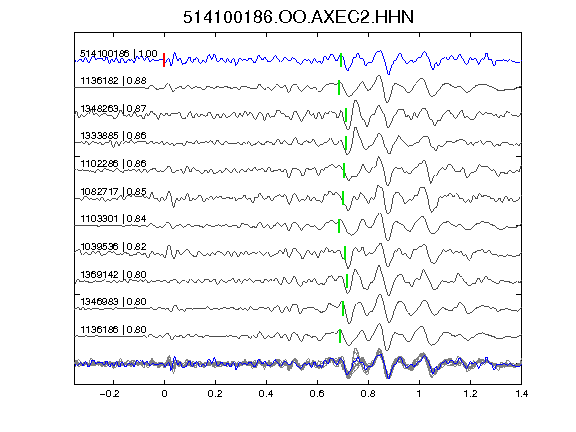Image resolution: width=576 pixels, height=432 pixels.
Task: Click green pick marker on trace 1333885
Action: click(x=346, y=143)
